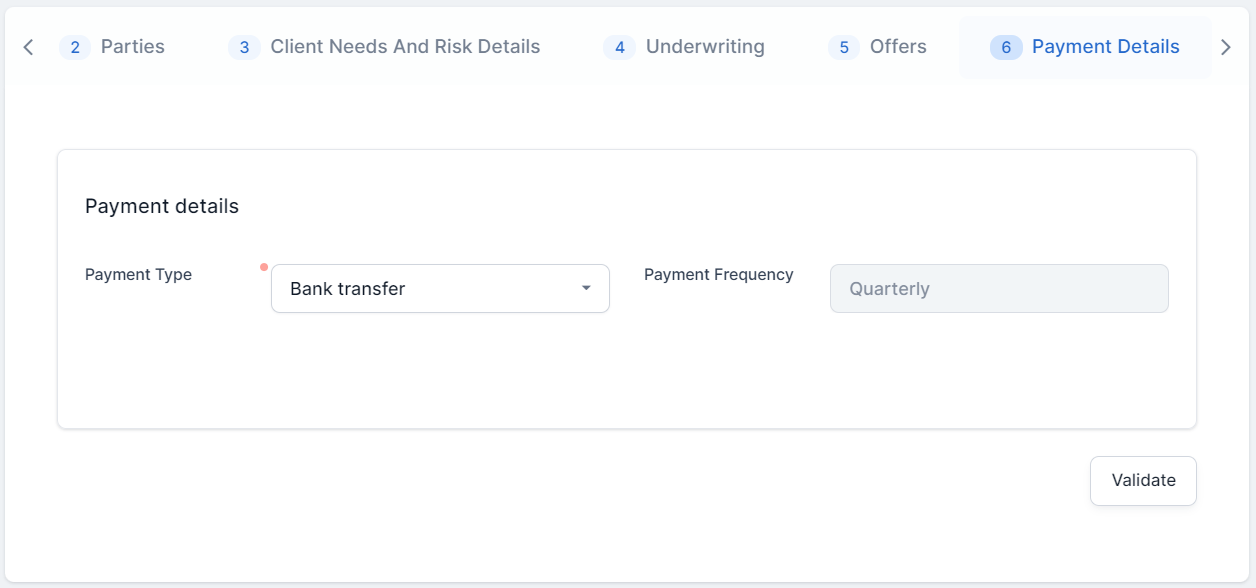The height and width of the screenshot is (588, 1256).
Task: Click the step 4 number badge
Action: [x=619, y=47]
